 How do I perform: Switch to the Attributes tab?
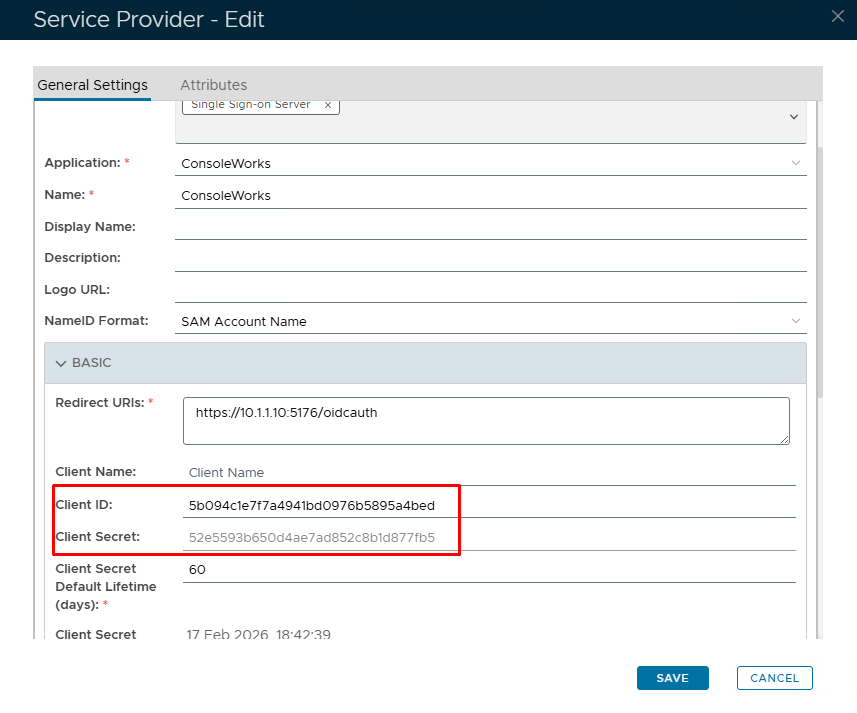coord(213,85)
